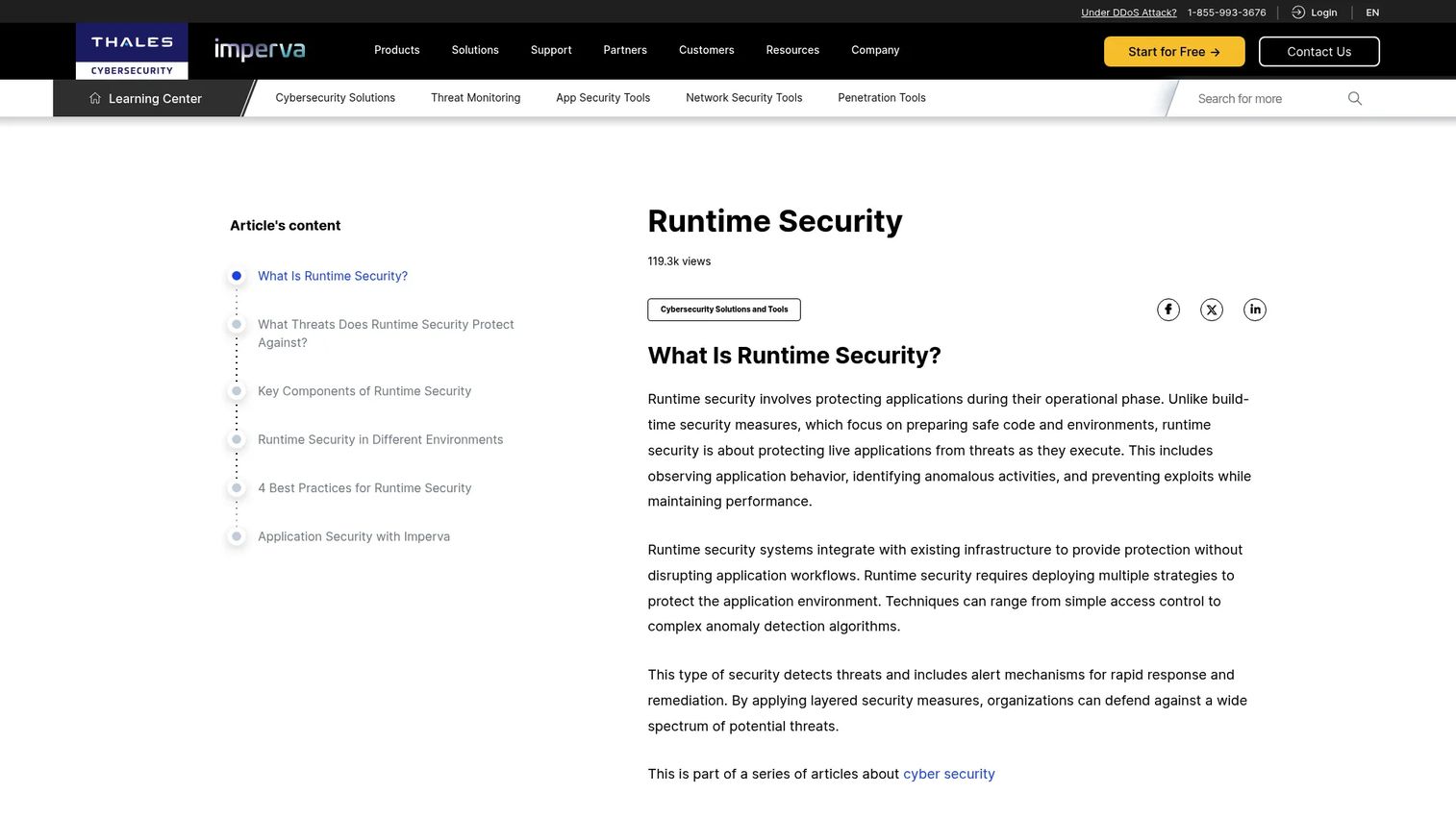Share article on Facebook icon
The width and height of the screenshot is (1456, 818).
pos(1168,310)
